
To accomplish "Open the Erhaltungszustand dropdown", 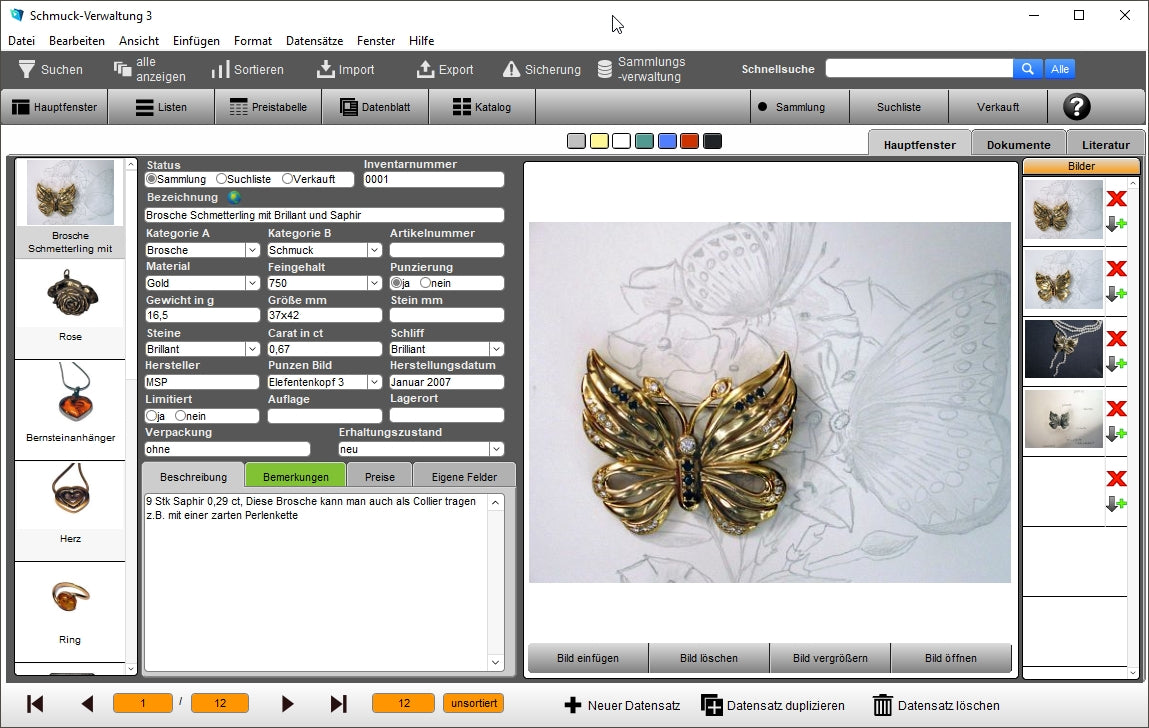I will coord(496,450).
